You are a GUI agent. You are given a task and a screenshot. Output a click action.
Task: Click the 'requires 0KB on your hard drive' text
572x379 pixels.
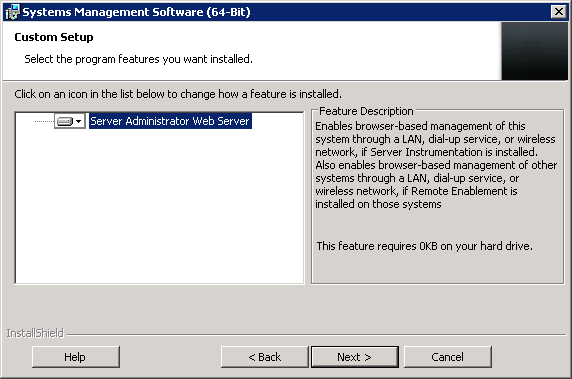click(x=424, y=246)
